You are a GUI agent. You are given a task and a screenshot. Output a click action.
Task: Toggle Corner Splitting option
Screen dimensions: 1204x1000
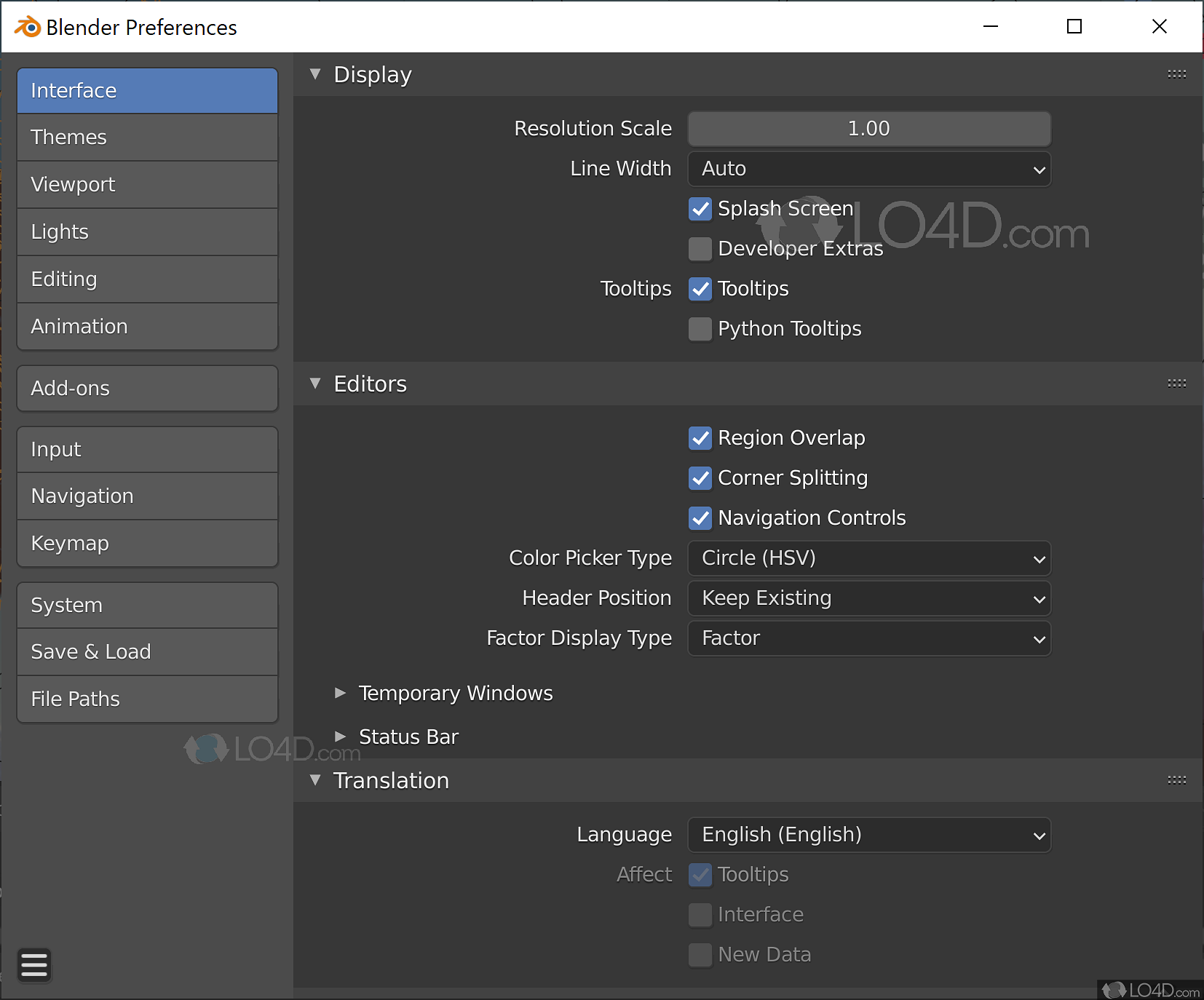pyautogui.click(x=700, y=478)
